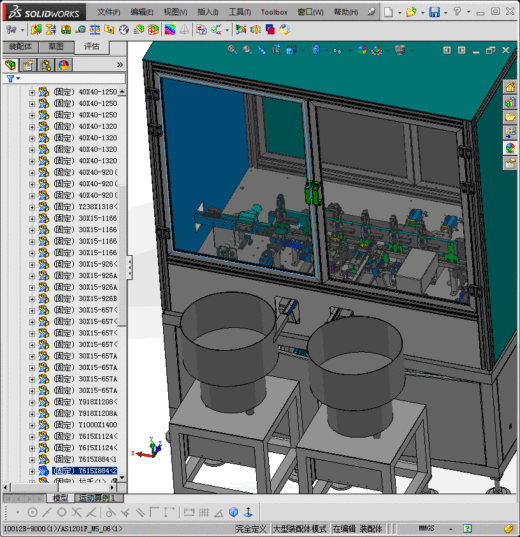Toggle the smart dimension sketch tool
This screenshot has width=520, height=537.
click(189, 512)
